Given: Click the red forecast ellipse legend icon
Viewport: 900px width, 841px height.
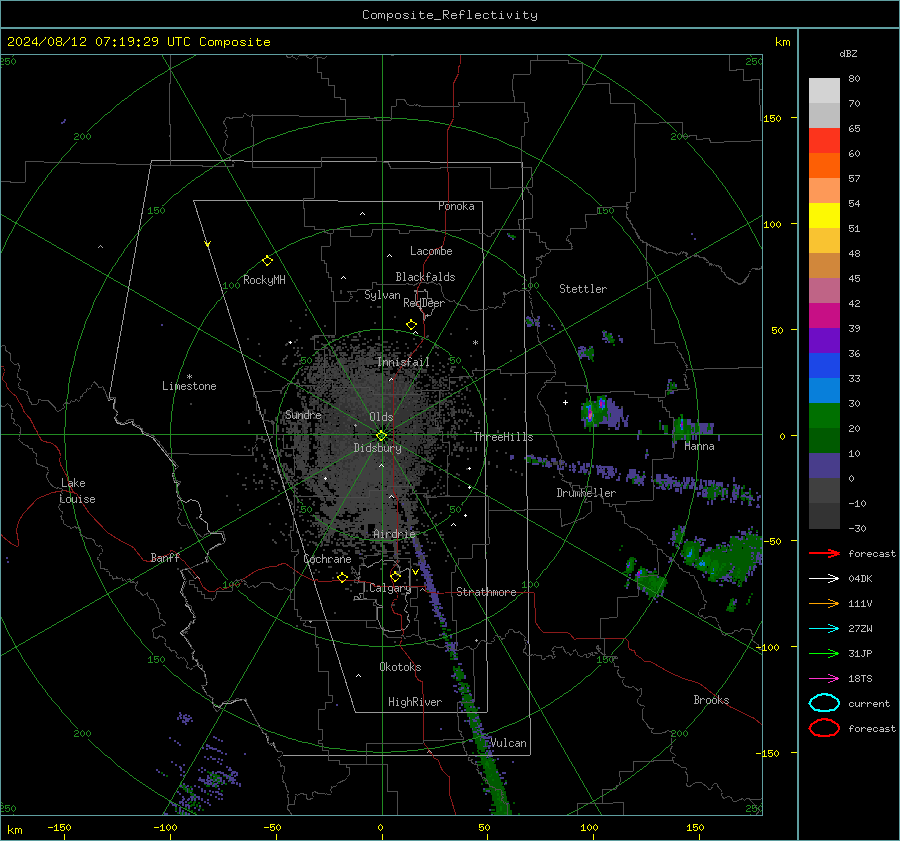Looking at the screenshot, I should (824, 728).
